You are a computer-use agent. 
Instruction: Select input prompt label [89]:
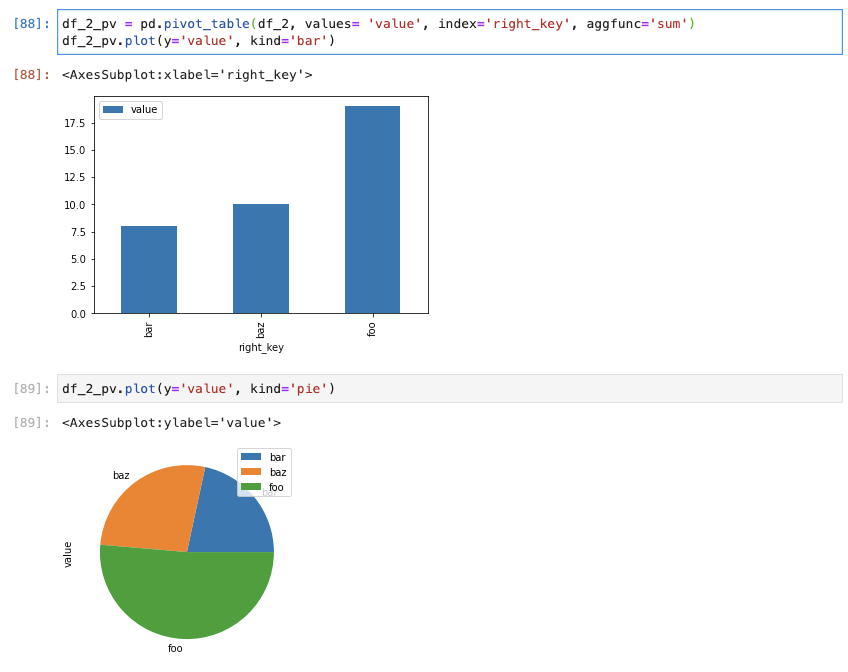point(31,388)
